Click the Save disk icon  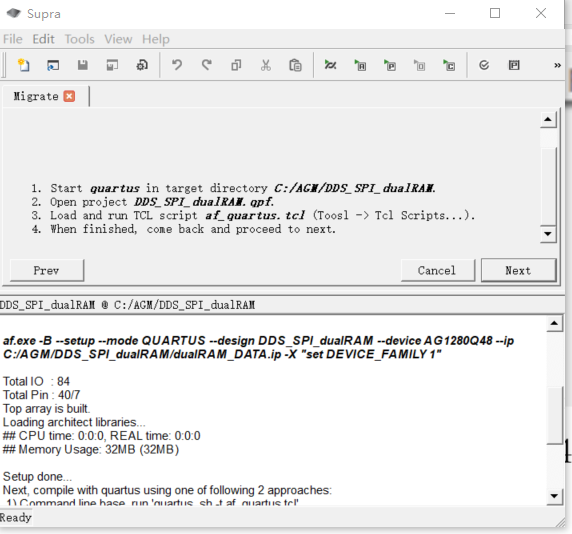point(83,65)
